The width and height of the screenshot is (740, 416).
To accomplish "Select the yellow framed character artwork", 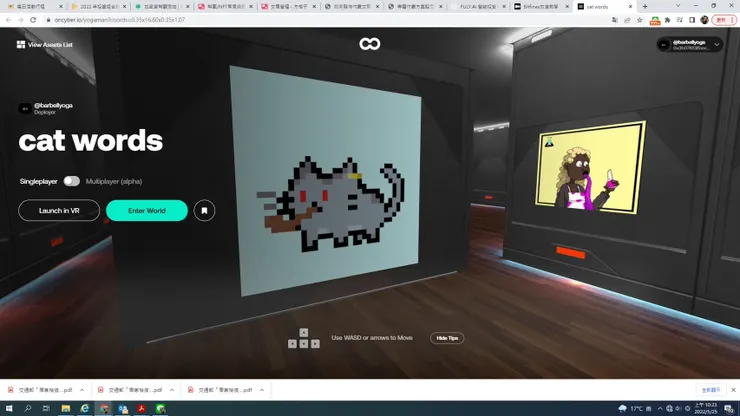I will coord(590,168).
